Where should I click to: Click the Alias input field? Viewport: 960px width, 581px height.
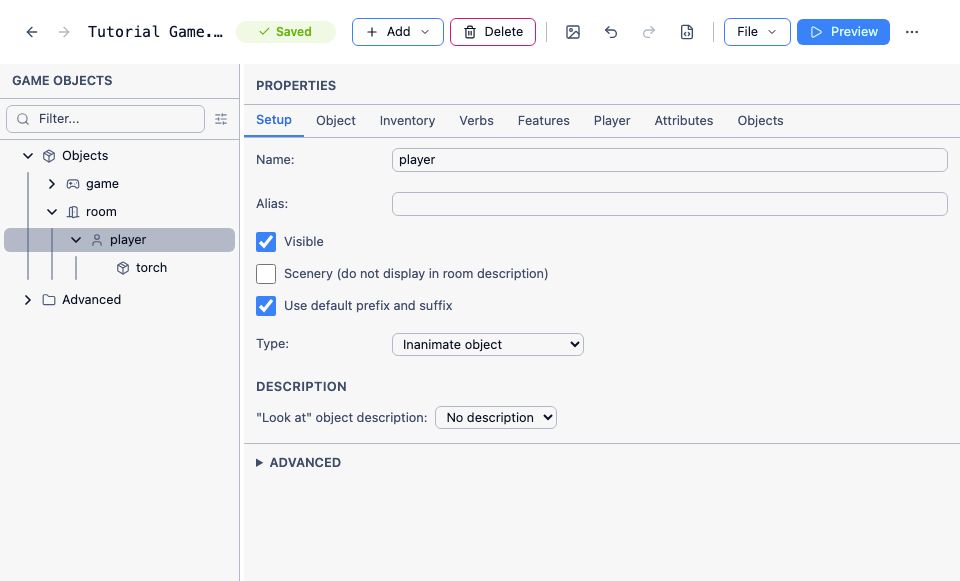pyautogui.click(x=669, y=204)
